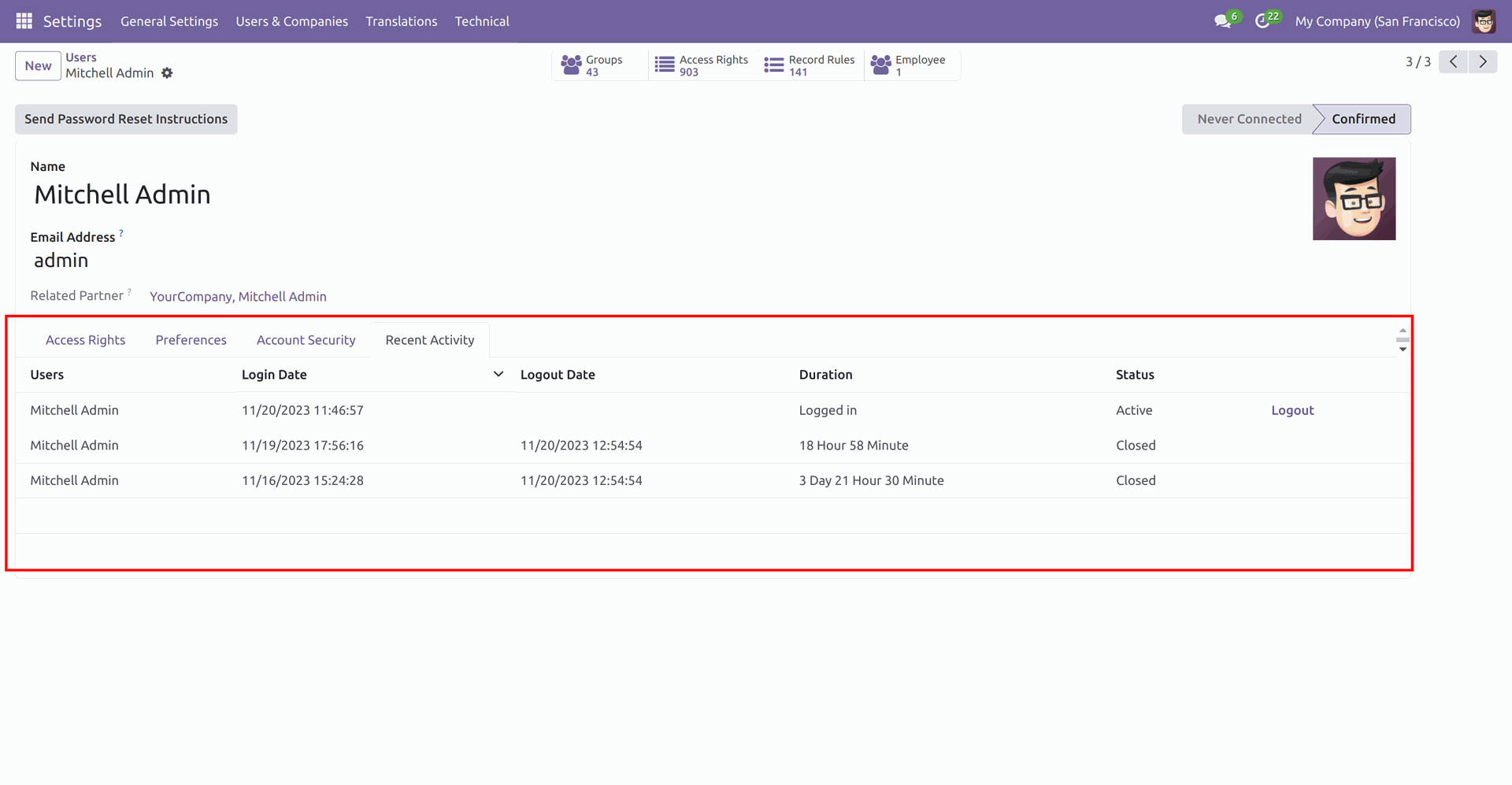Image resolution: width=1512 pixels, height=785 pixels.
Task: Open the activities clock icon
Action: (x=1262, y=21)
